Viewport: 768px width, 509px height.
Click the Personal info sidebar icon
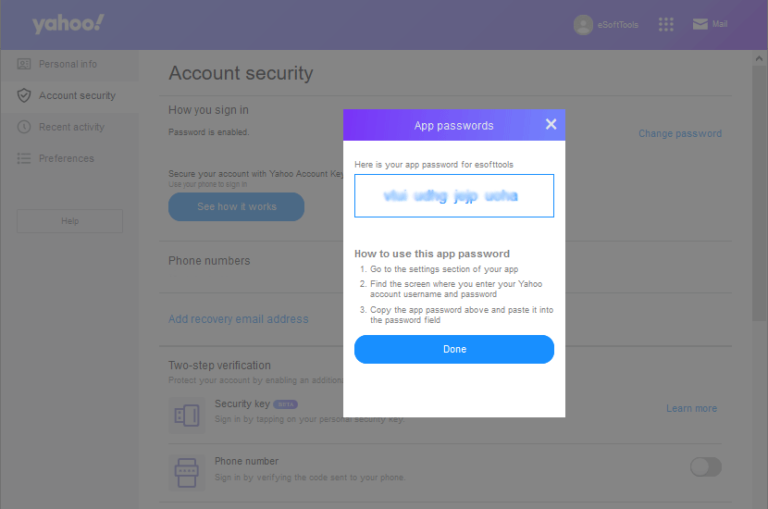24,64
